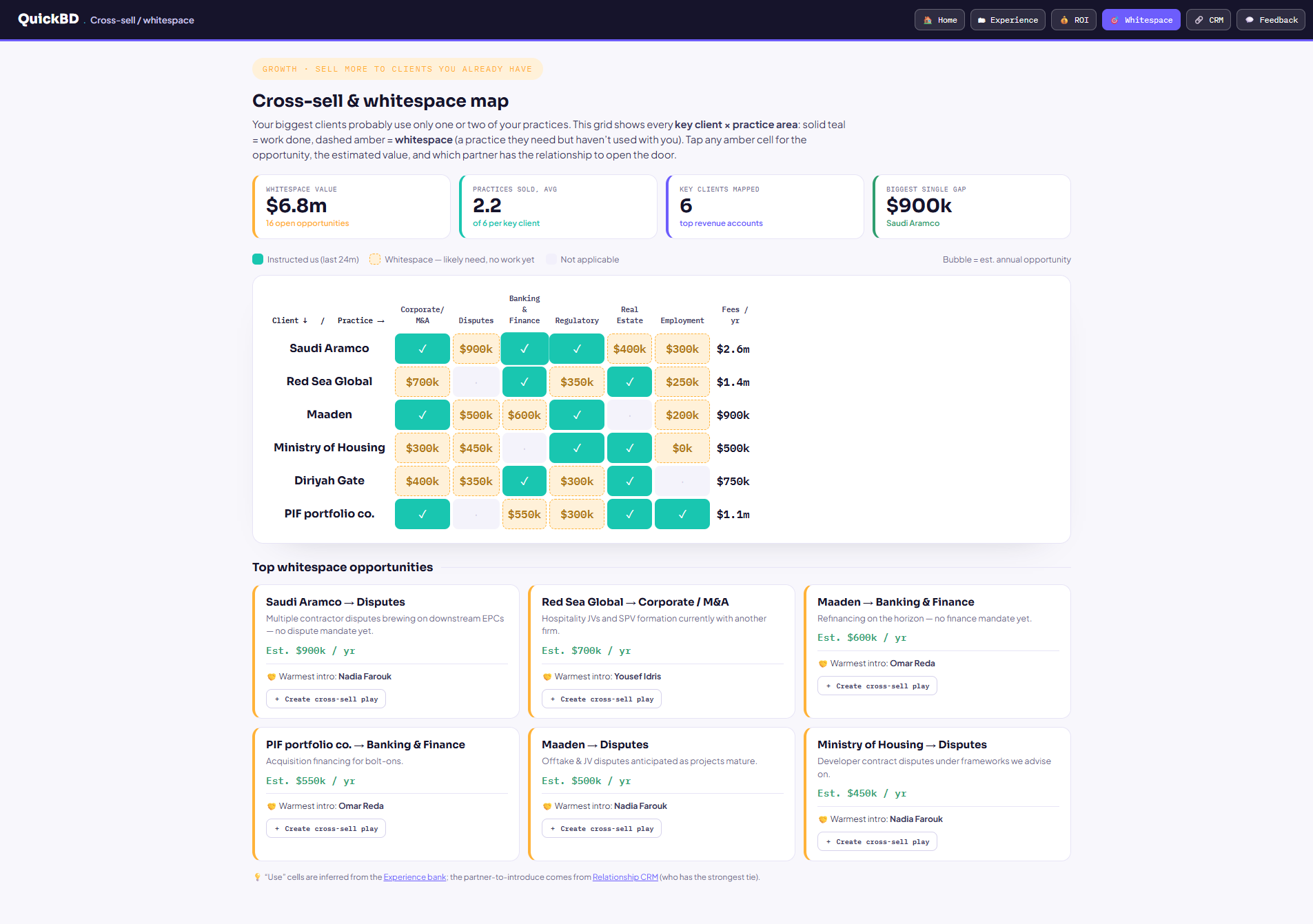Create cross-sell play for Saudi Aramco Disputes

pyautogui.click(x=326, y=699)
